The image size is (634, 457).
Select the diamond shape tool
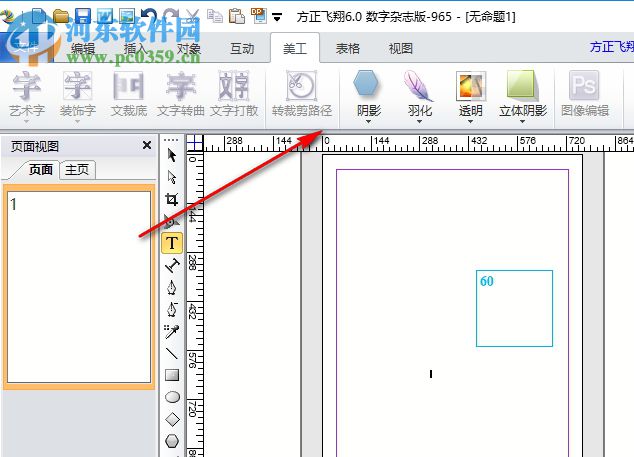point(172,419)
